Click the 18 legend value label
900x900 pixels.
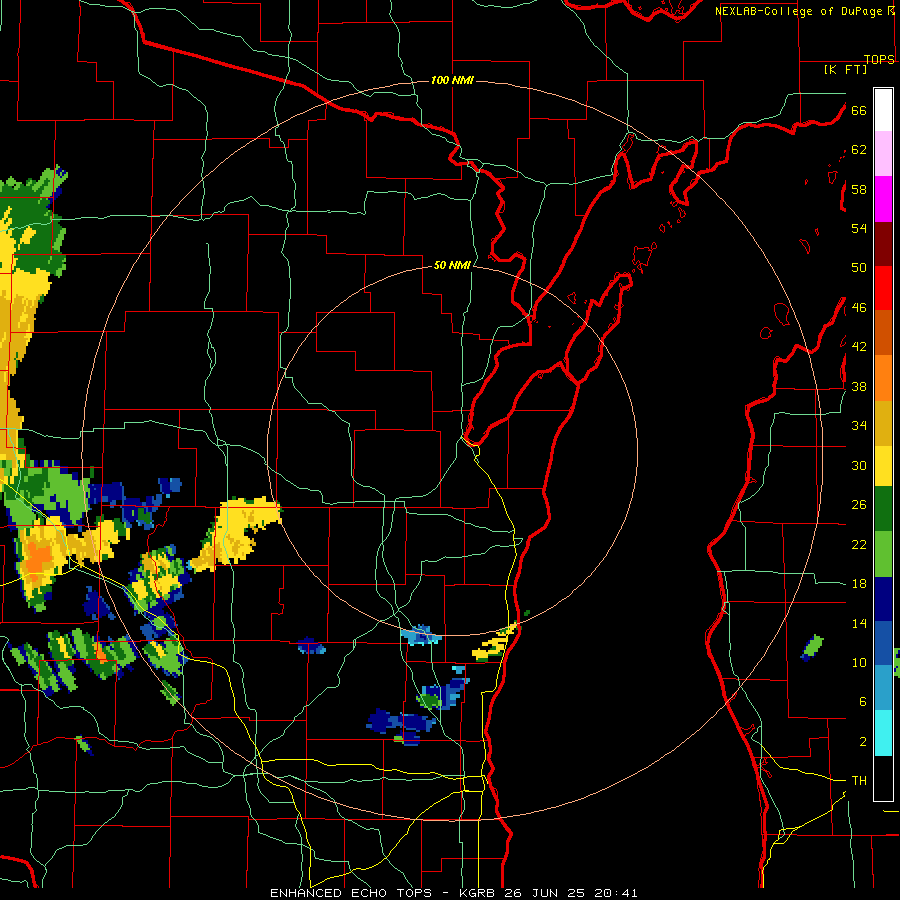859,584
